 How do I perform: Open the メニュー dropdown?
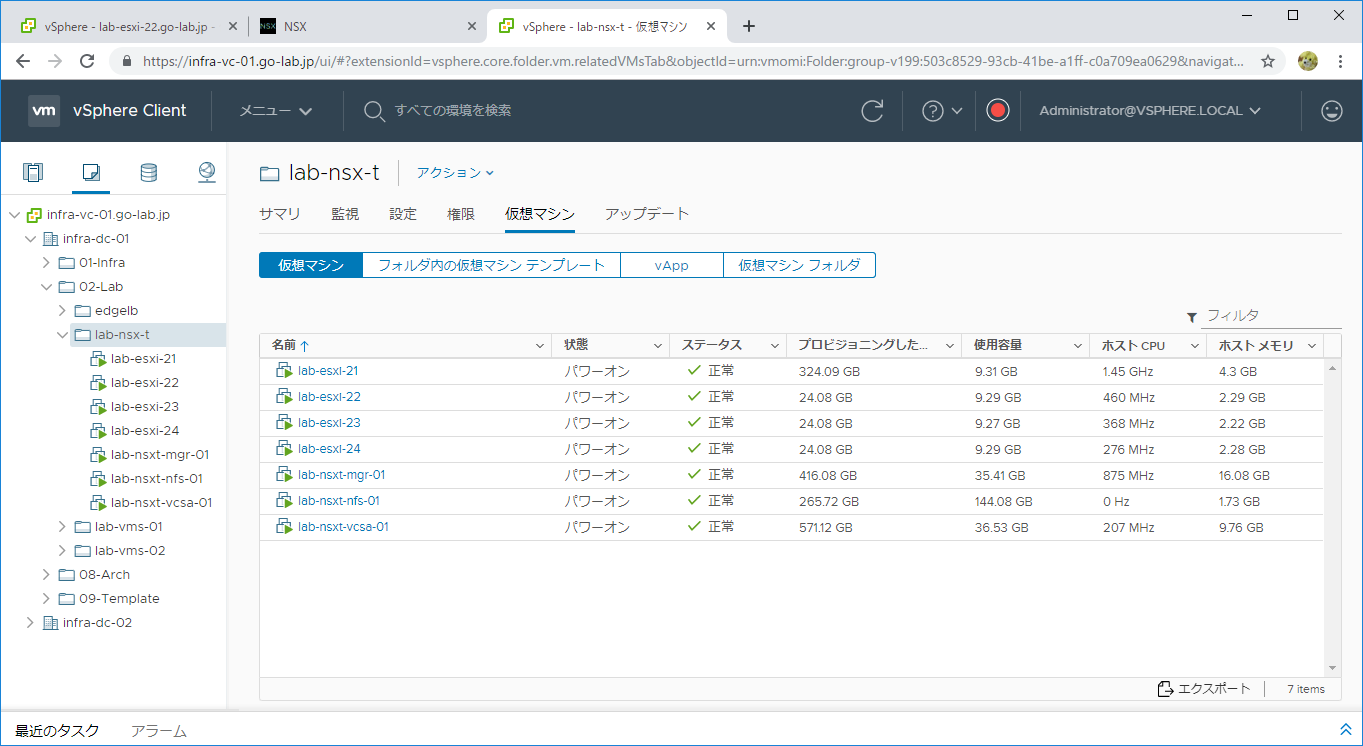[276, 111]
